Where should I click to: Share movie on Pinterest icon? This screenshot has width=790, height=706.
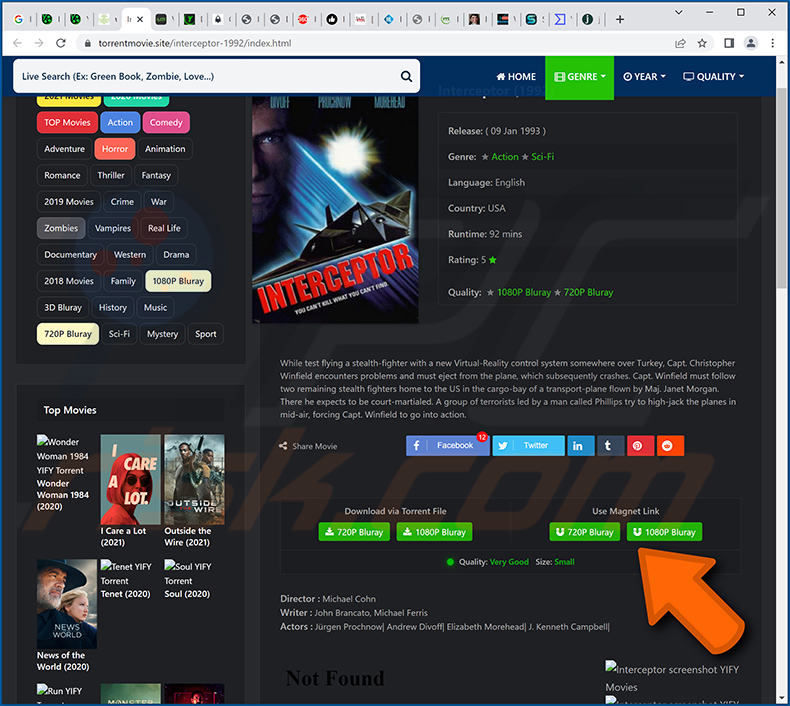[x=640, y=445]
